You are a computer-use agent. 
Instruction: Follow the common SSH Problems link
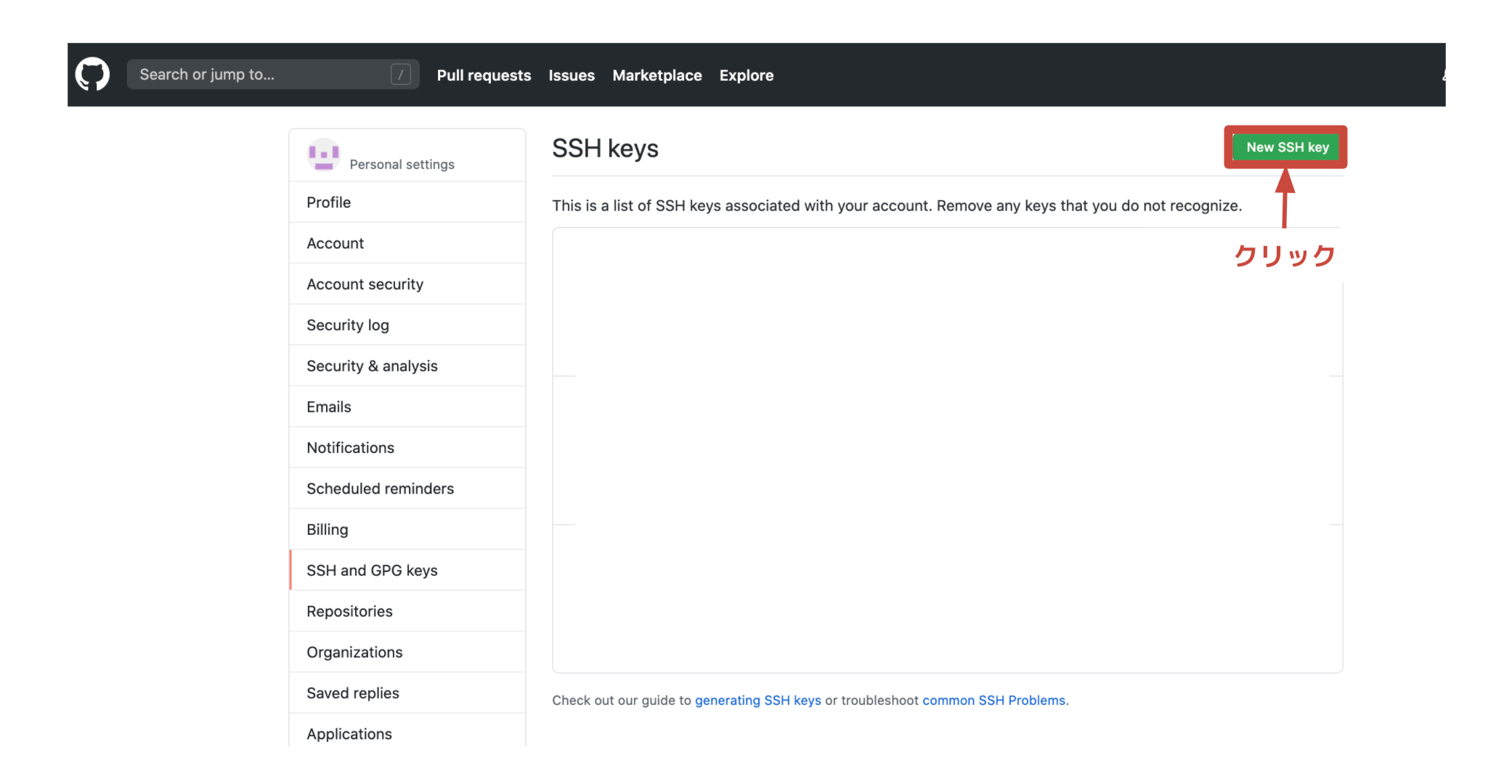pyautogui.click(x=993, y=700)
